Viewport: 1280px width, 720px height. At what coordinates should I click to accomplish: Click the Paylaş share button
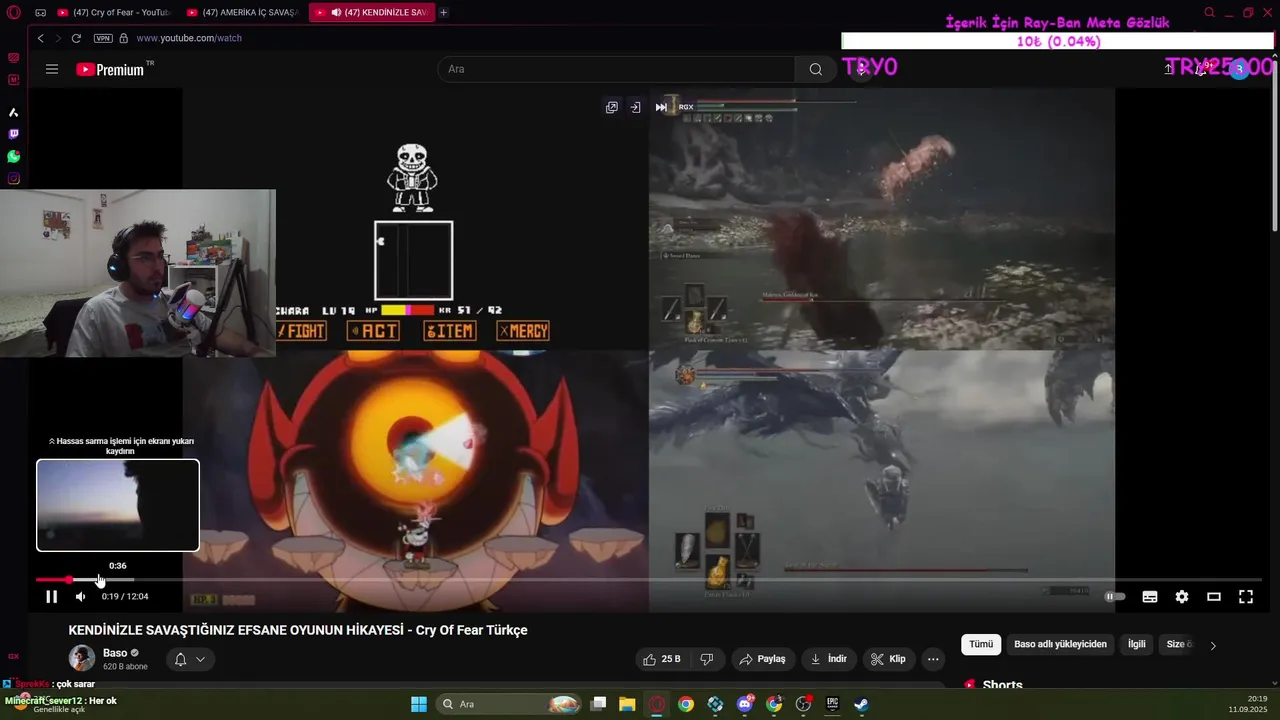[762, 659]
